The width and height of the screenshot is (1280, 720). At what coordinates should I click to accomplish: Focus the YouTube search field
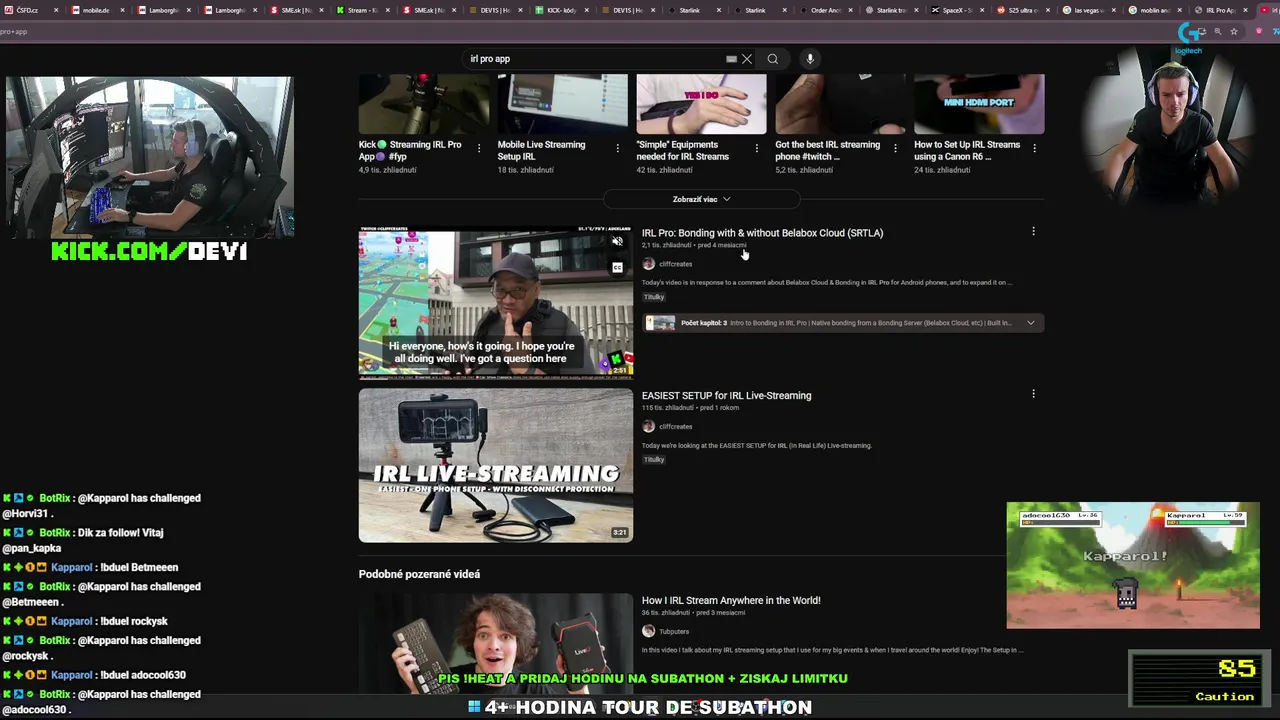[x=595, y=59]
